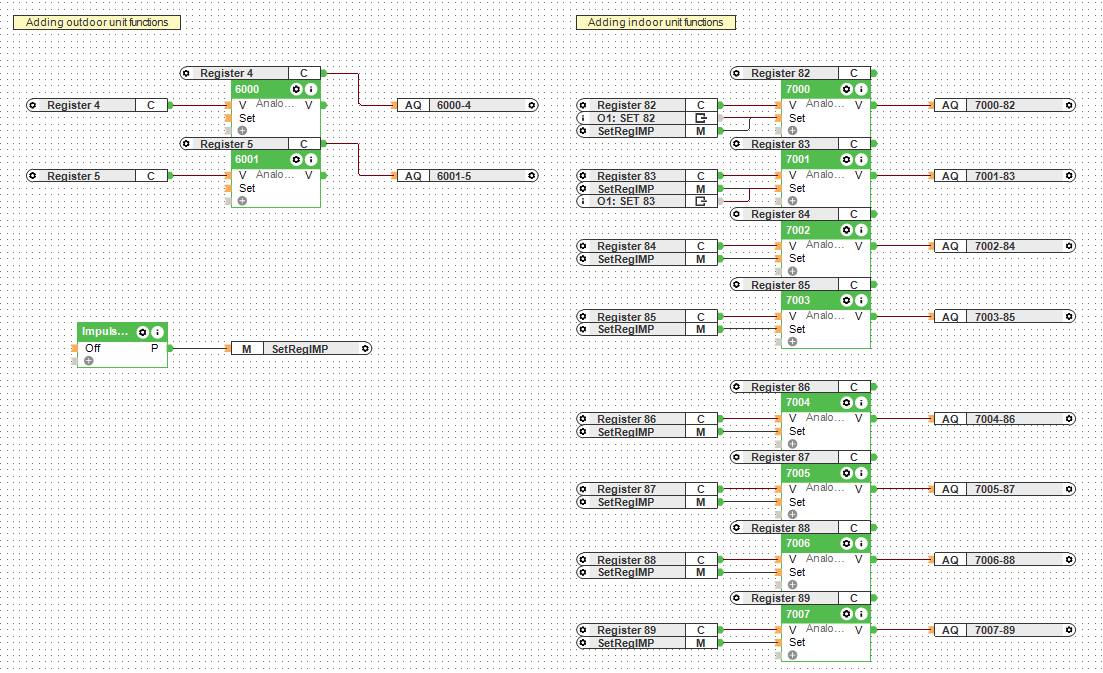Click the plus icon in block 6000
1103x673 pixels.
pos(242,131)
